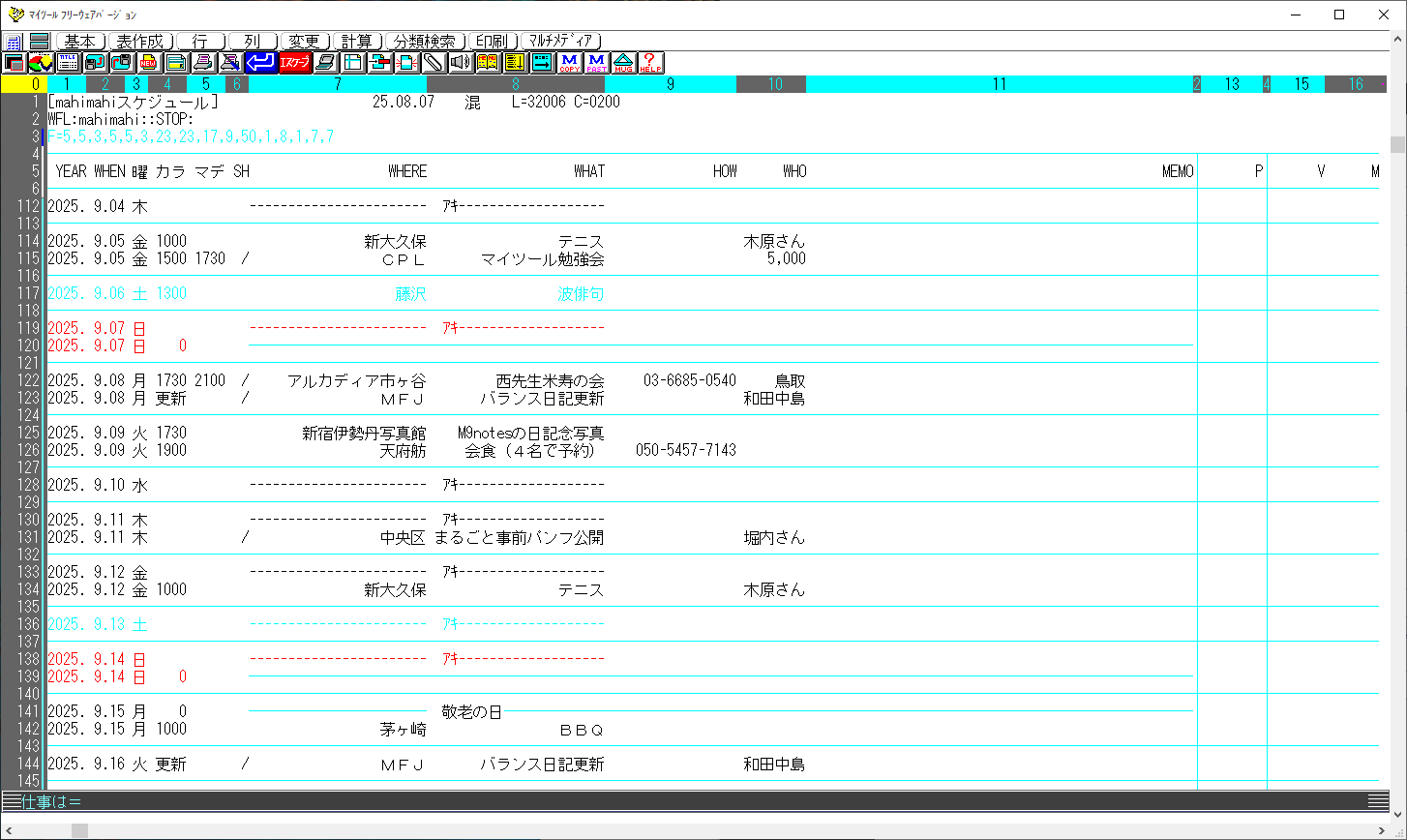Click the TITLE table icon
The width and height of the screenshot is (1407, 840).
coord(68,63)
